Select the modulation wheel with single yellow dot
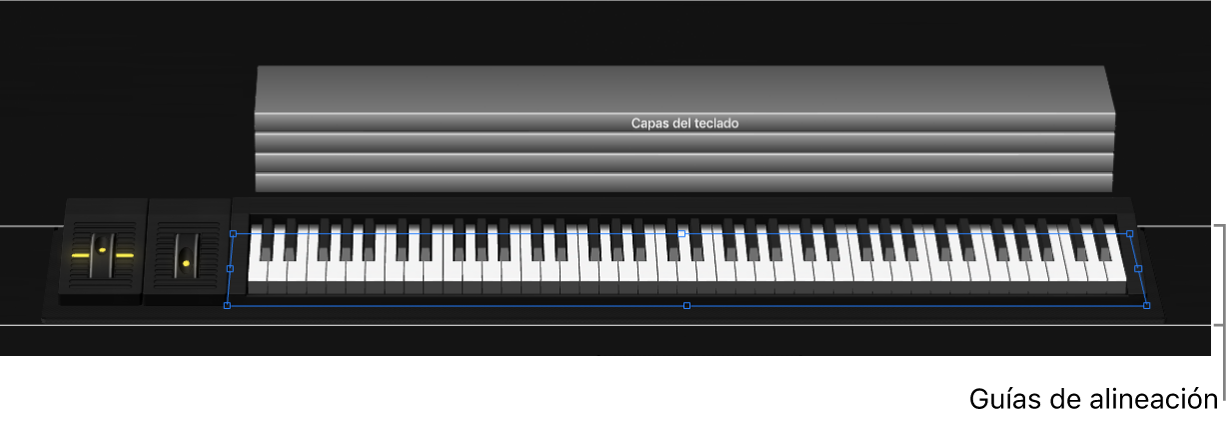 tap(184, 253)
